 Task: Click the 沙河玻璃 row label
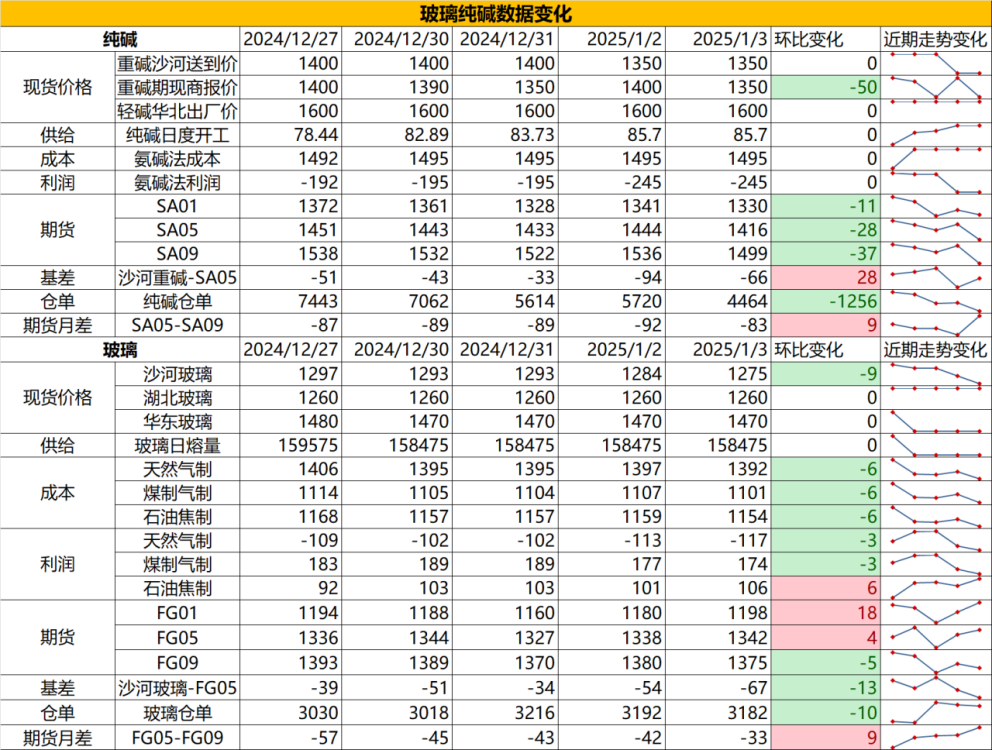pyautogui.click(x=177, y=374)
